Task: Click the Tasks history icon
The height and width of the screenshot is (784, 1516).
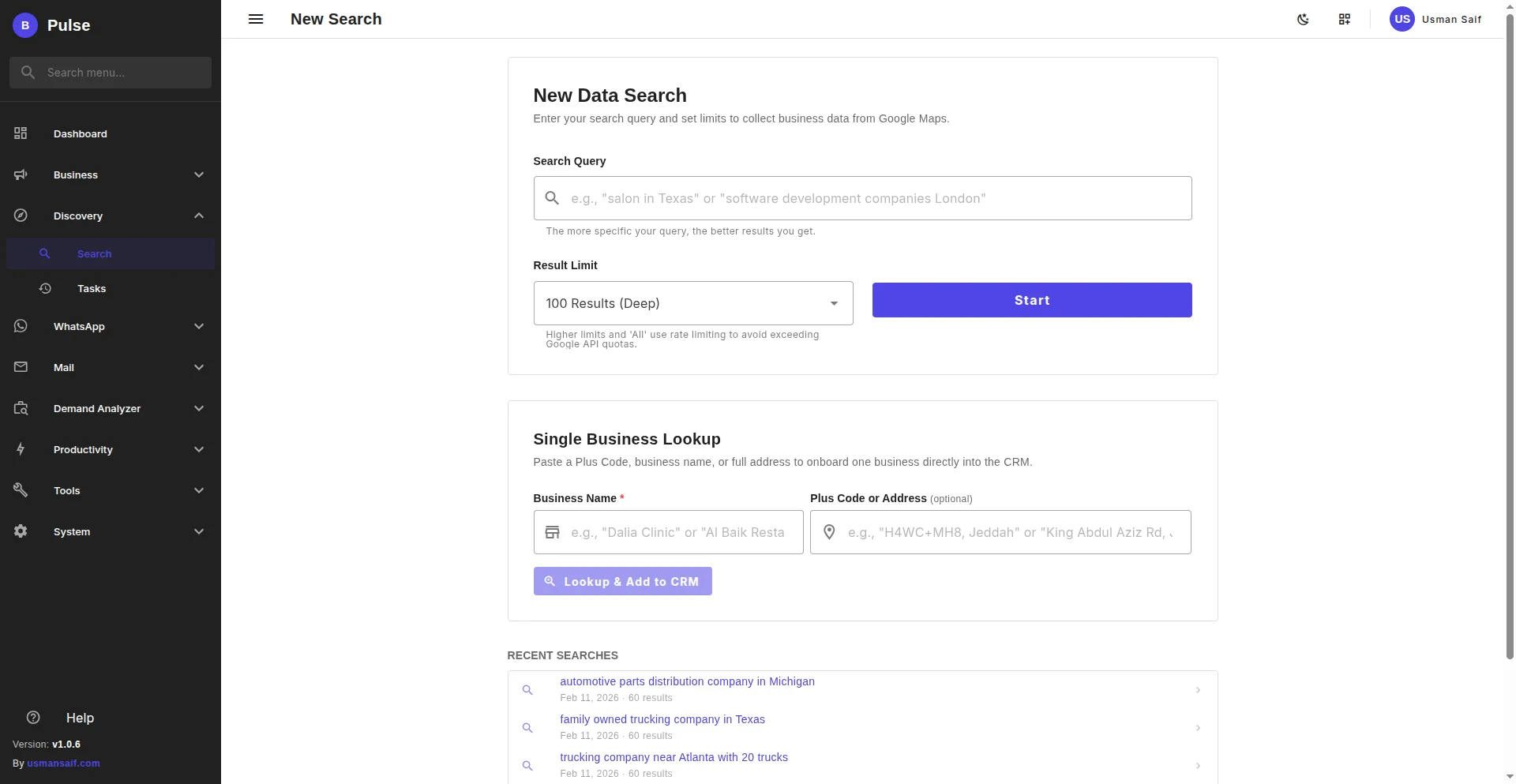Action: pos(45,288)
